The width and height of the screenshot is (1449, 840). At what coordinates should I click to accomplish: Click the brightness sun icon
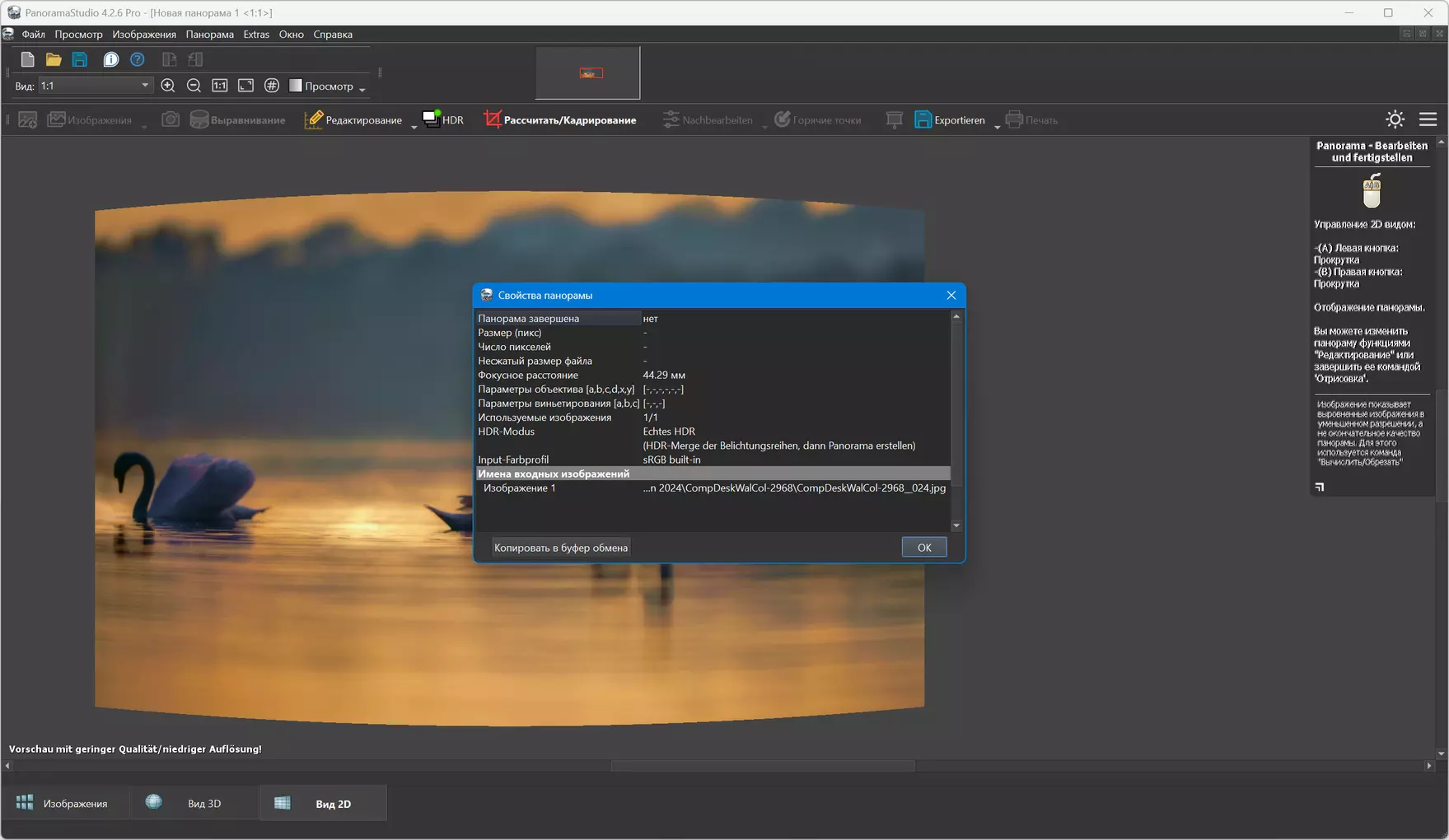pyautogui.click(x=1395, y=119)
